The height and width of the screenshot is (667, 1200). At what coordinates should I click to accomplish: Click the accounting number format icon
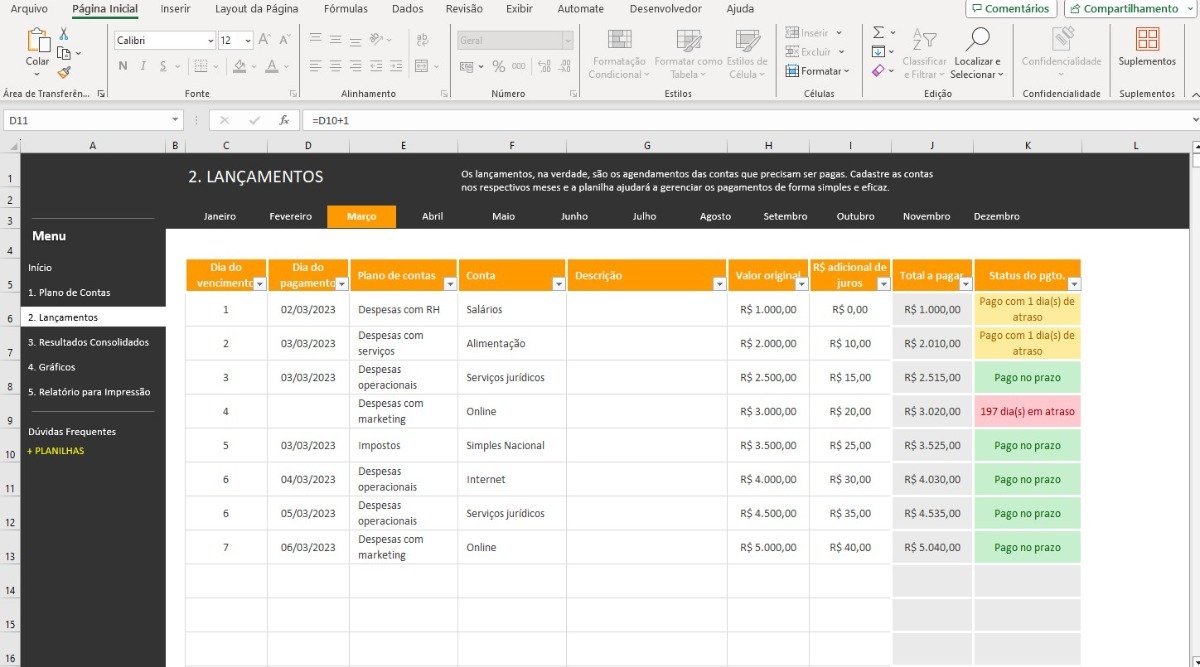point(467,66)
